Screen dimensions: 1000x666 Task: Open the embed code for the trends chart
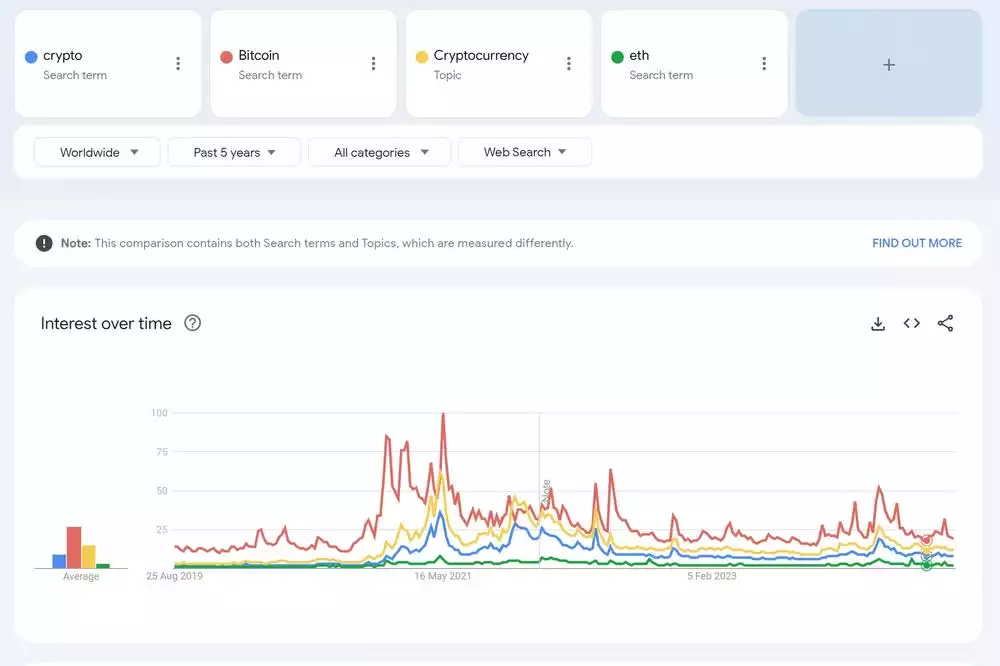point(911,323)
